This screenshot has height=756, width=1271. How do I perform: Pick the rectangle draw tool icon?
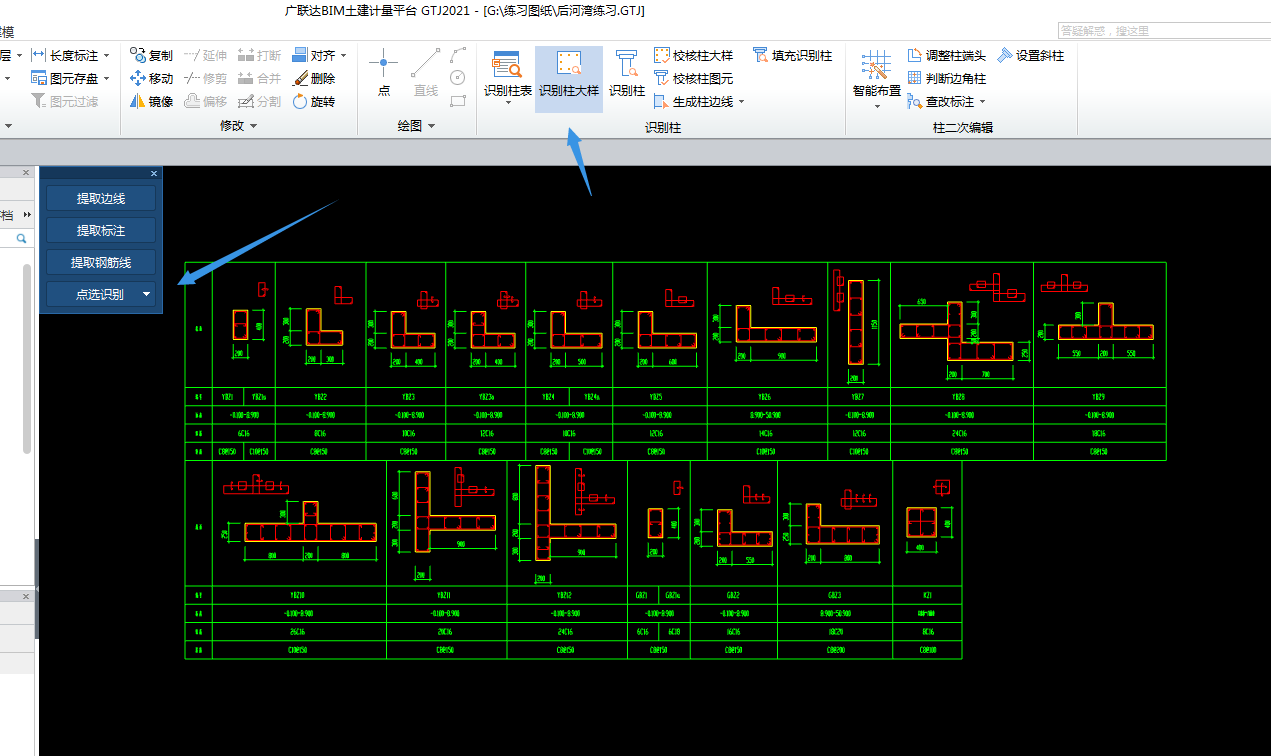(458, 100)
